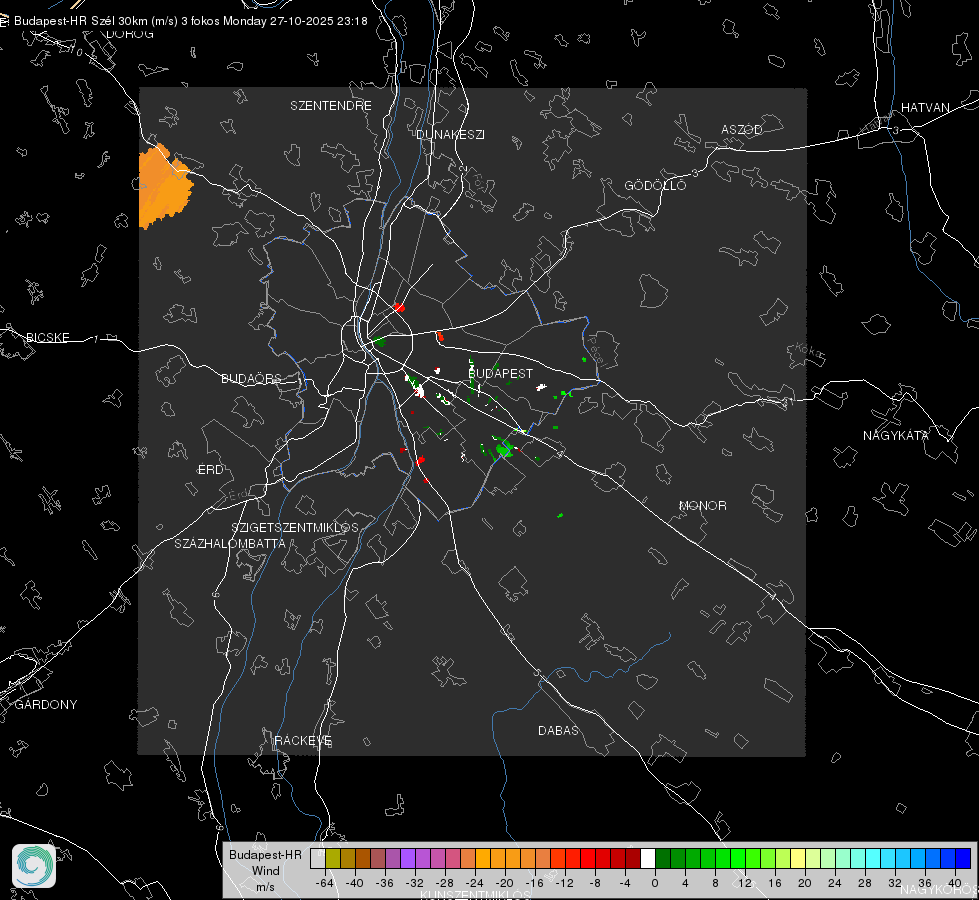
Task: Select the white 0 m/s legend swatch
Action: [x=648, y=858]
